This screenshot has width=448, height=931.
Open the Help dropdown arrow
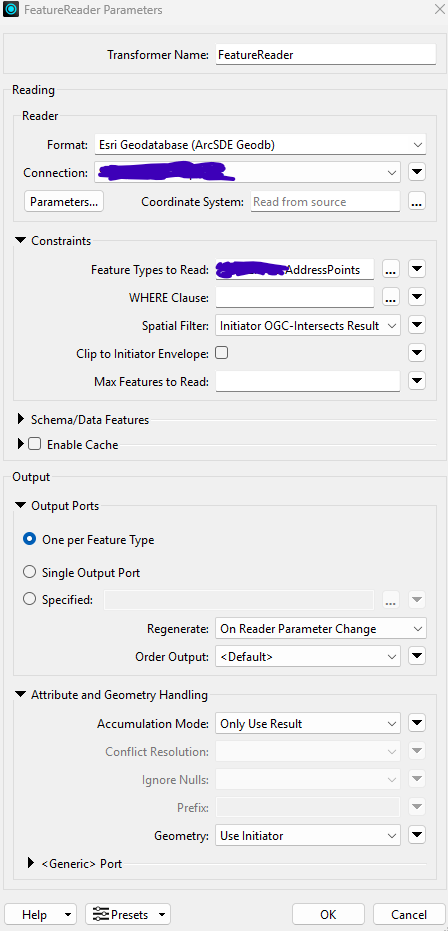[x=69, y=915]
